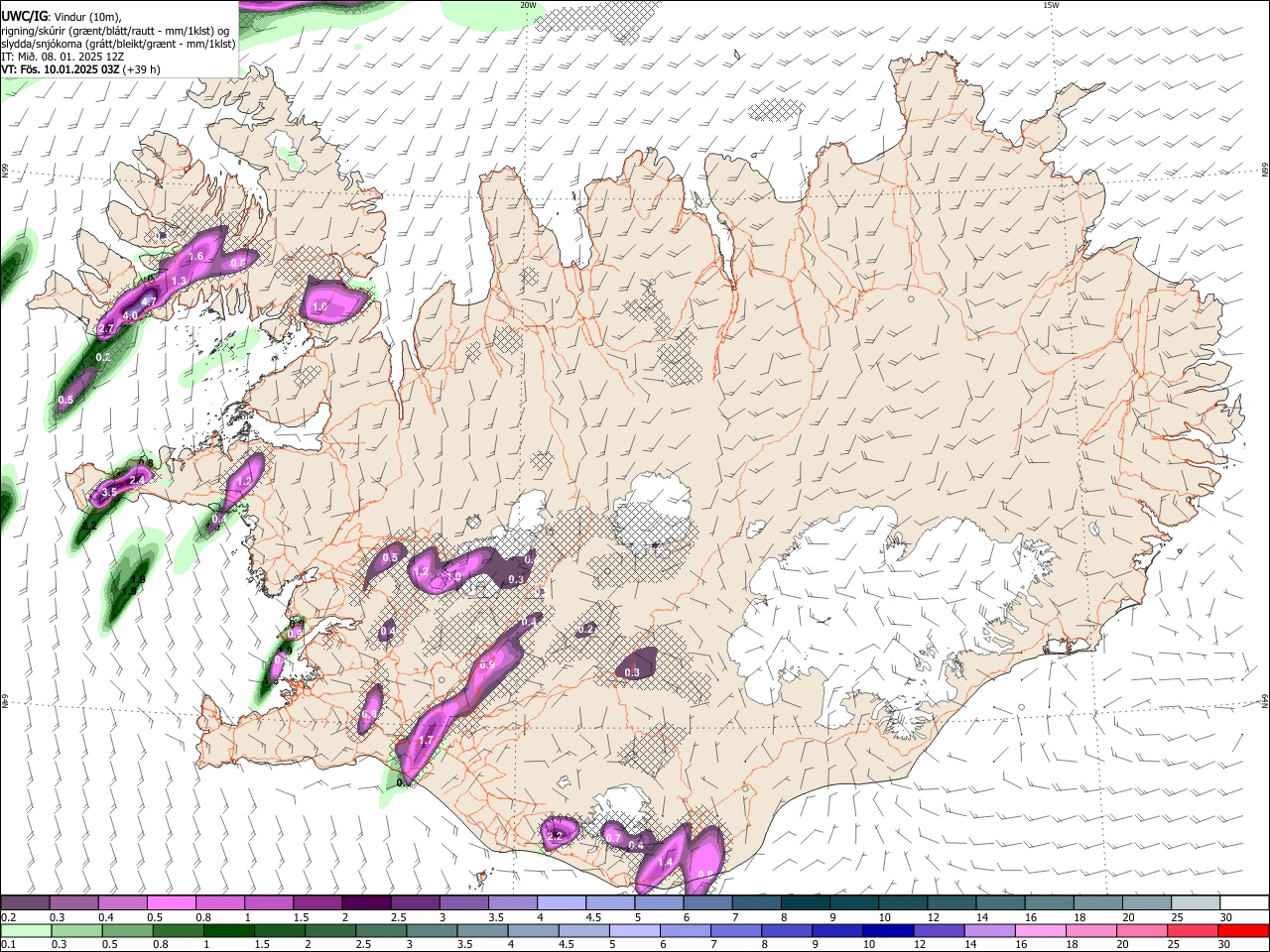Click the '(+39 h)' forecast offset
Viewport: 1270px width, 952px height.
click(142, 69)
